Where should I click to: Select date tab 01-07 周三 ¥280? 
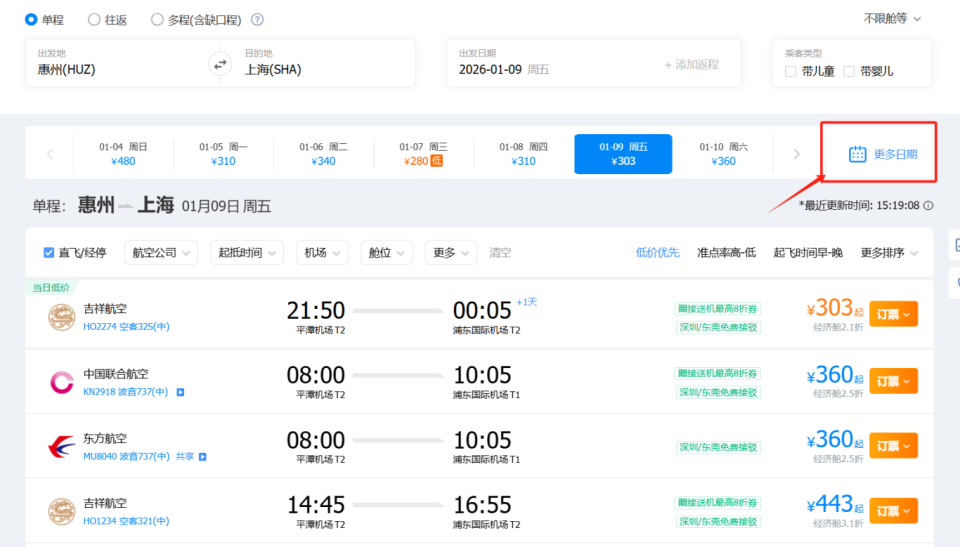[423, 154]
